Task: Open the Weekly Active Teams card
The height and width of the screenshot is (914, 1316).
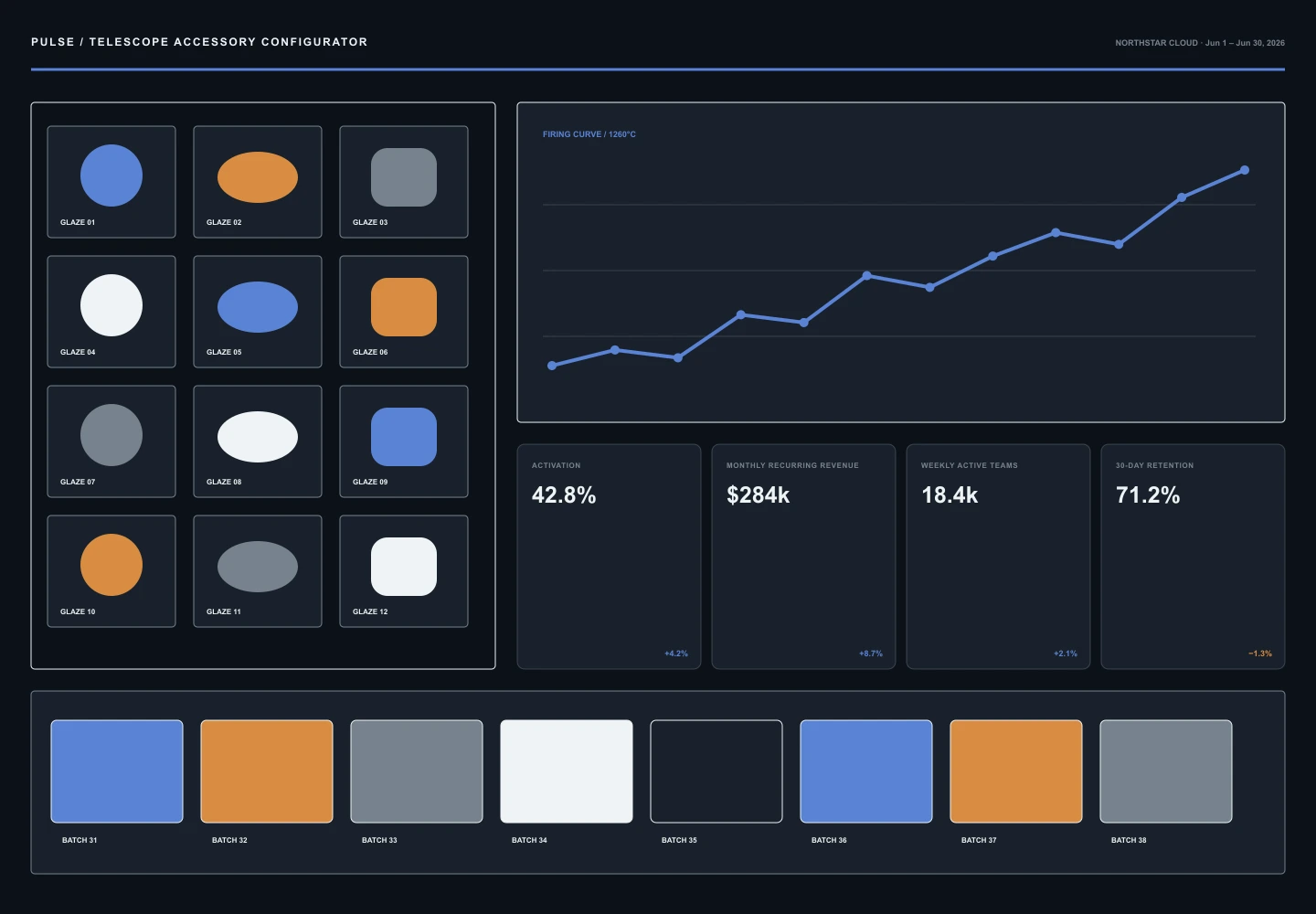Action: [x=998, y=557]
